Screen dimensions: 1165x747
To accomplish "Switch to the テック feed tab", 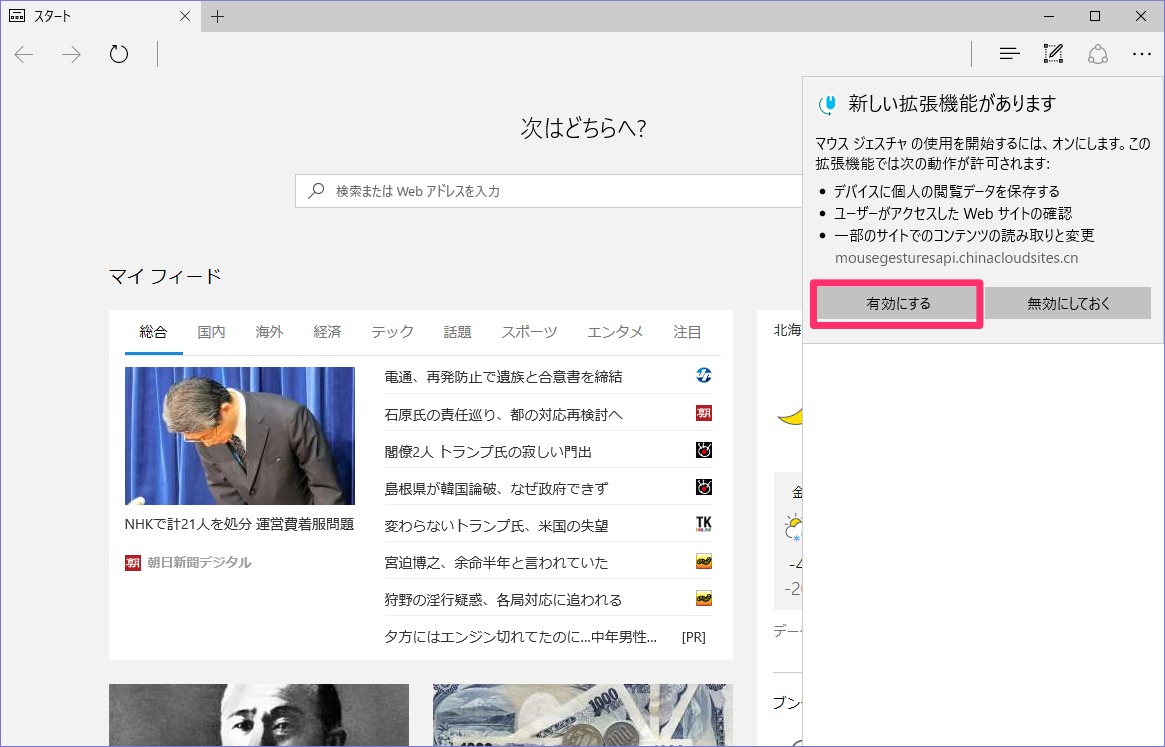I will coord(392,332).
